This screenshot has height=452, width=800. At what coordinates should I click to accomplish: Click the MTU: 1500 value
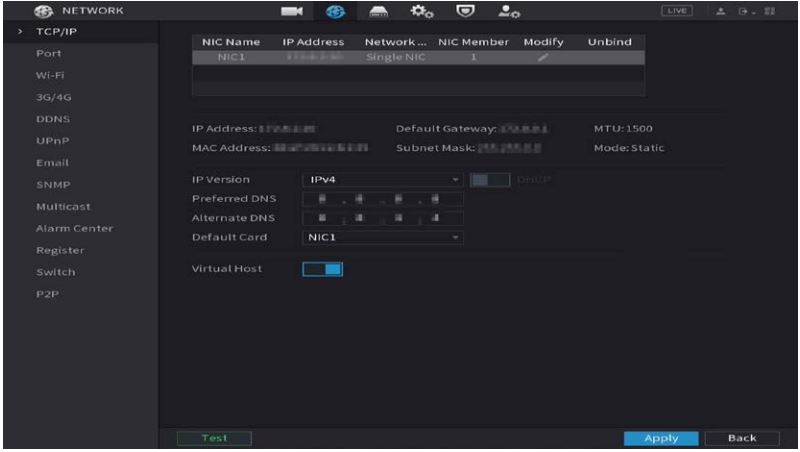pyautogui.click(x=623, y=129)
